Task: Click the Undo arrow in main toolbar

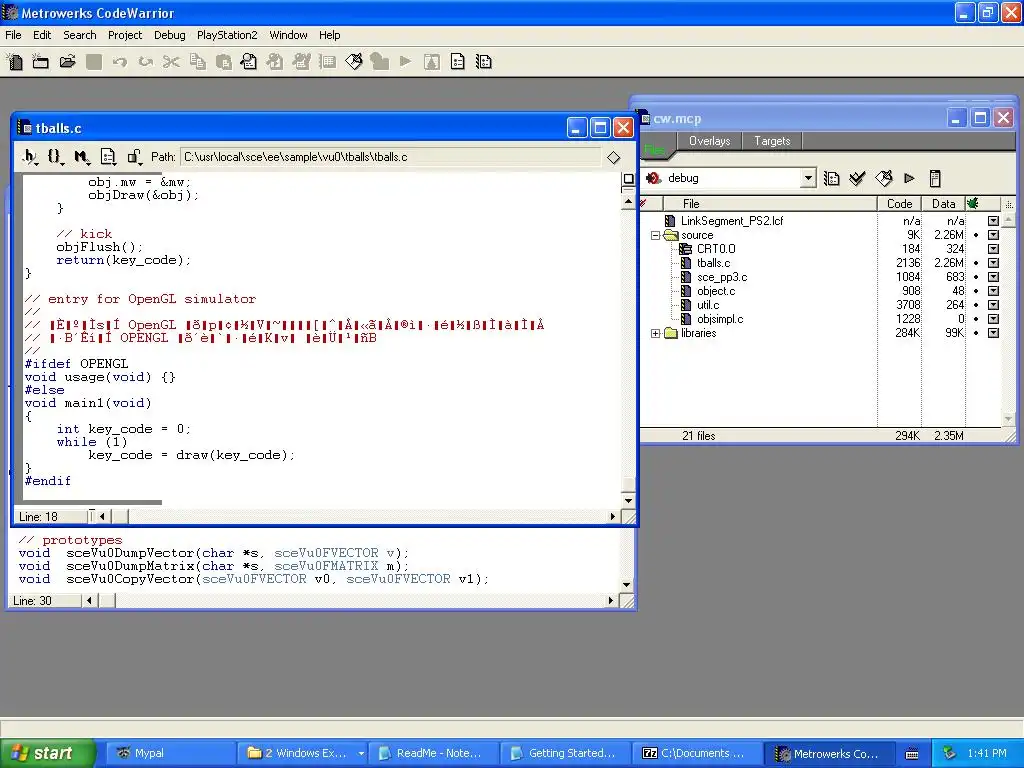Action: pyautogui.click(x=120, y=62)
